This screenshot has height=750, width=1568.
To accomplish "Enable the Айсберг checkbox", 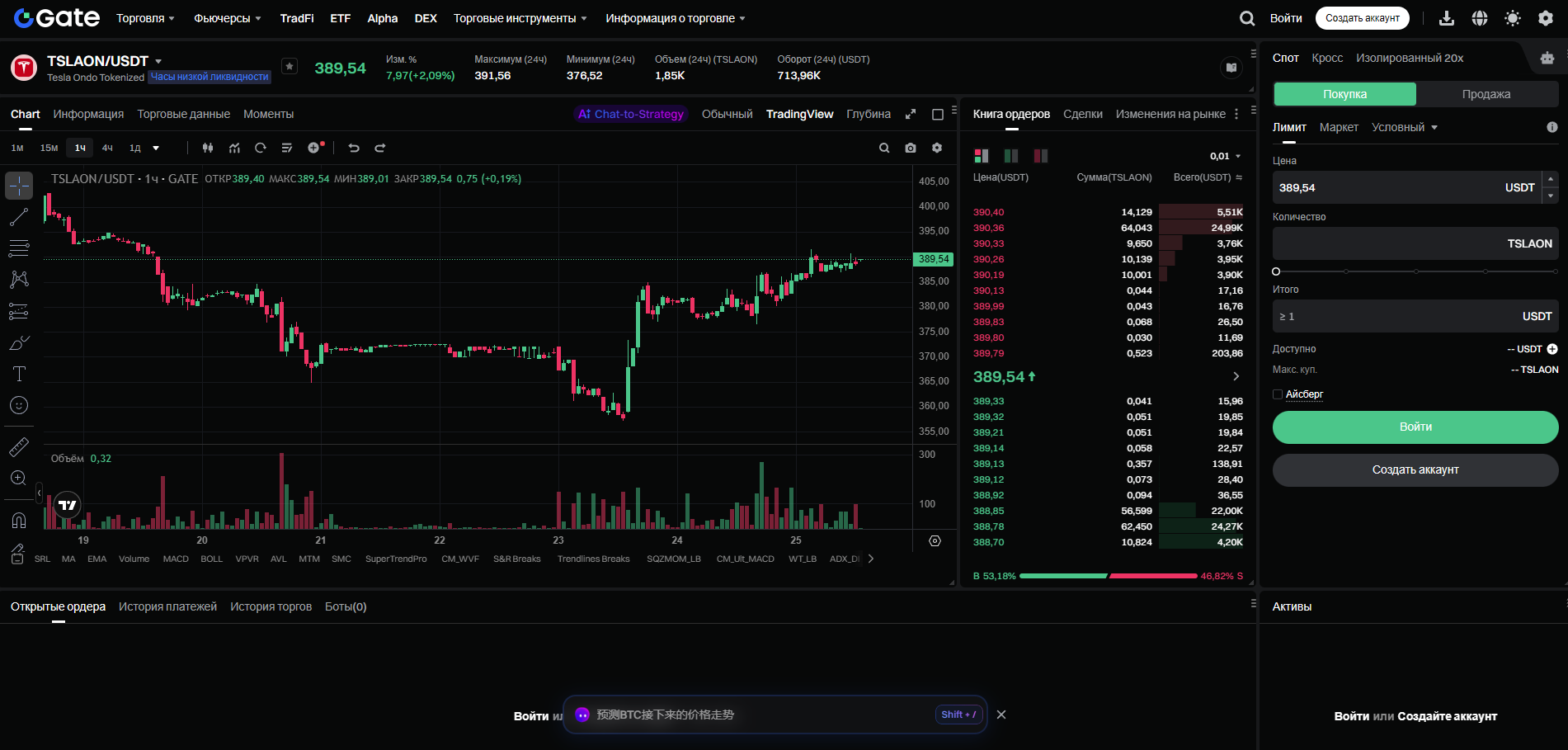I will [x=1278, y=394].
